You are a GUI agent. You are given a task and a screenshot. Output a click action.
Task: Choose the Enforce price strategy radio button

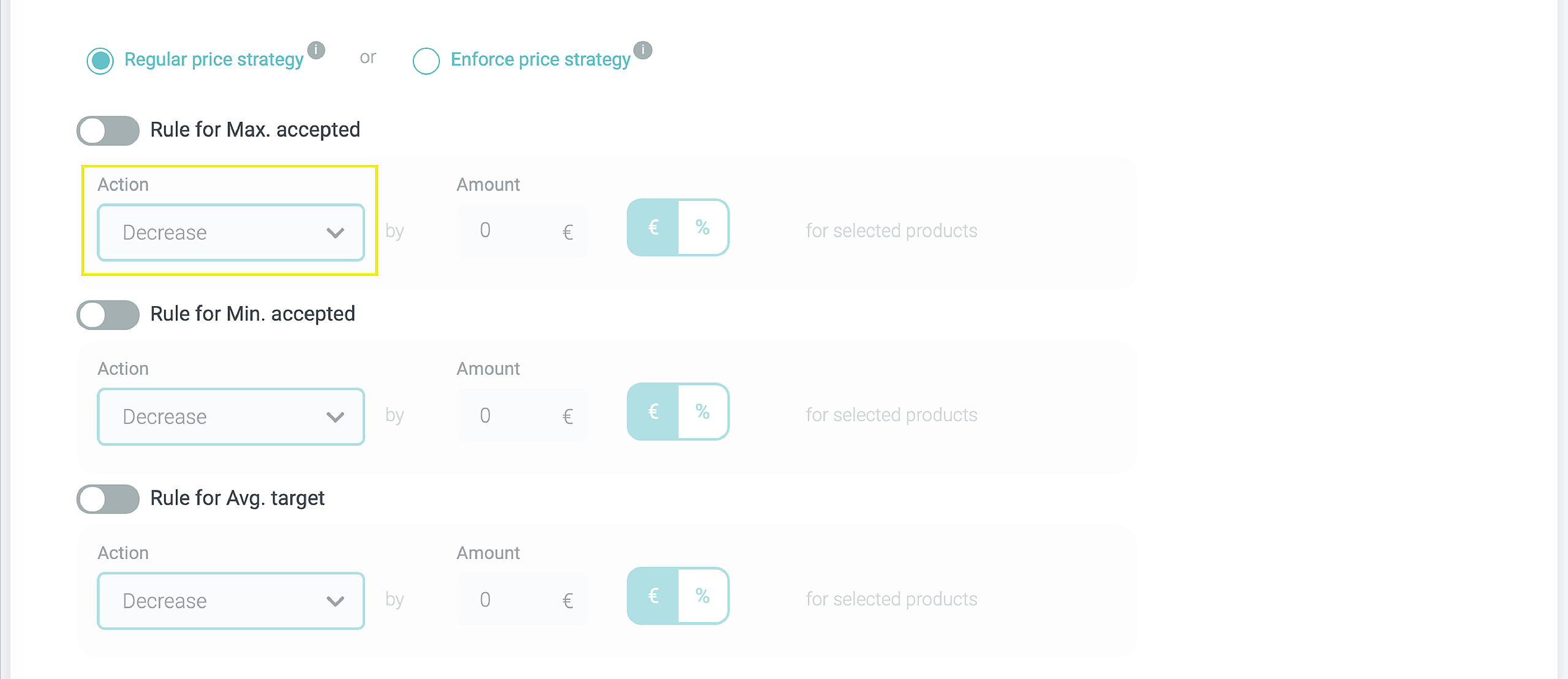click(426, 61)
